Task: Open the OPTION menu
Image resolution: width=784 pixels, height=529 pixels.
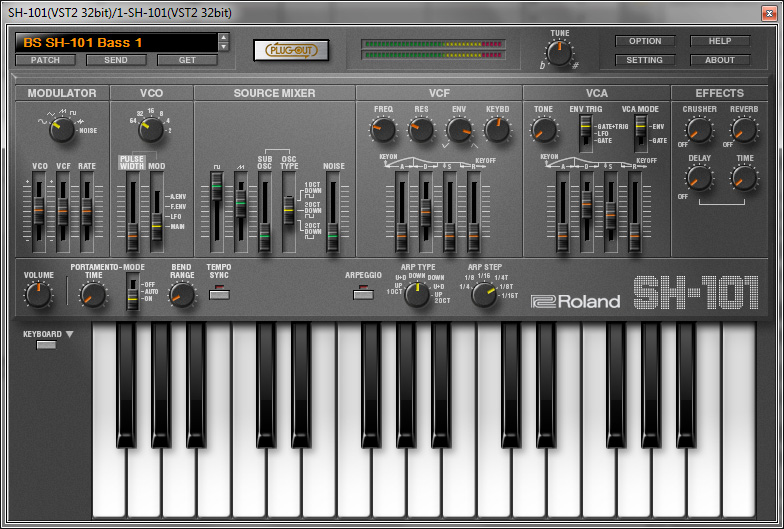Action: pos(645,41)
